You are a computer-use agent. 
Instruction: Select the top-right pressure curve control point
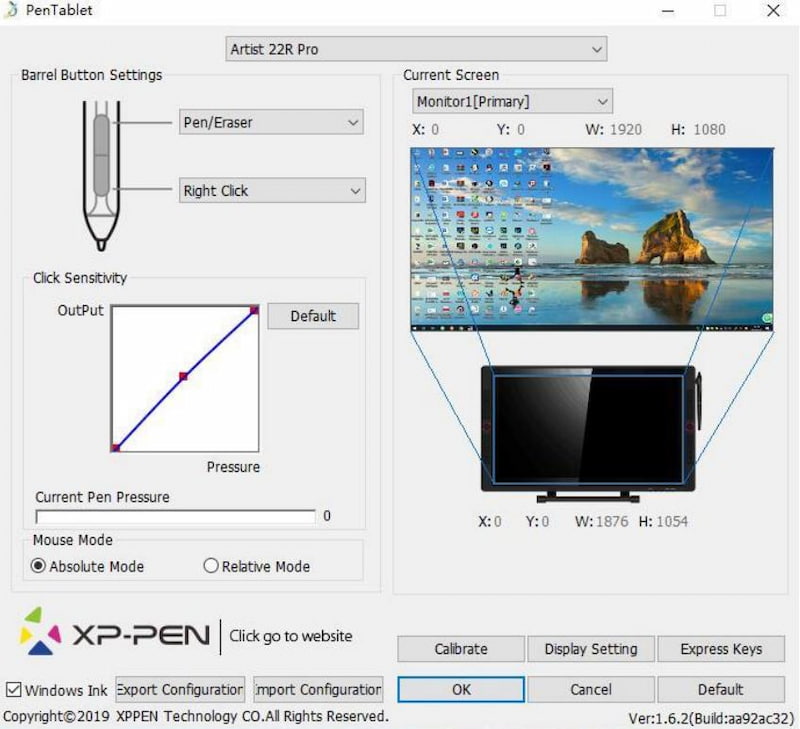[x=254, y=310]
